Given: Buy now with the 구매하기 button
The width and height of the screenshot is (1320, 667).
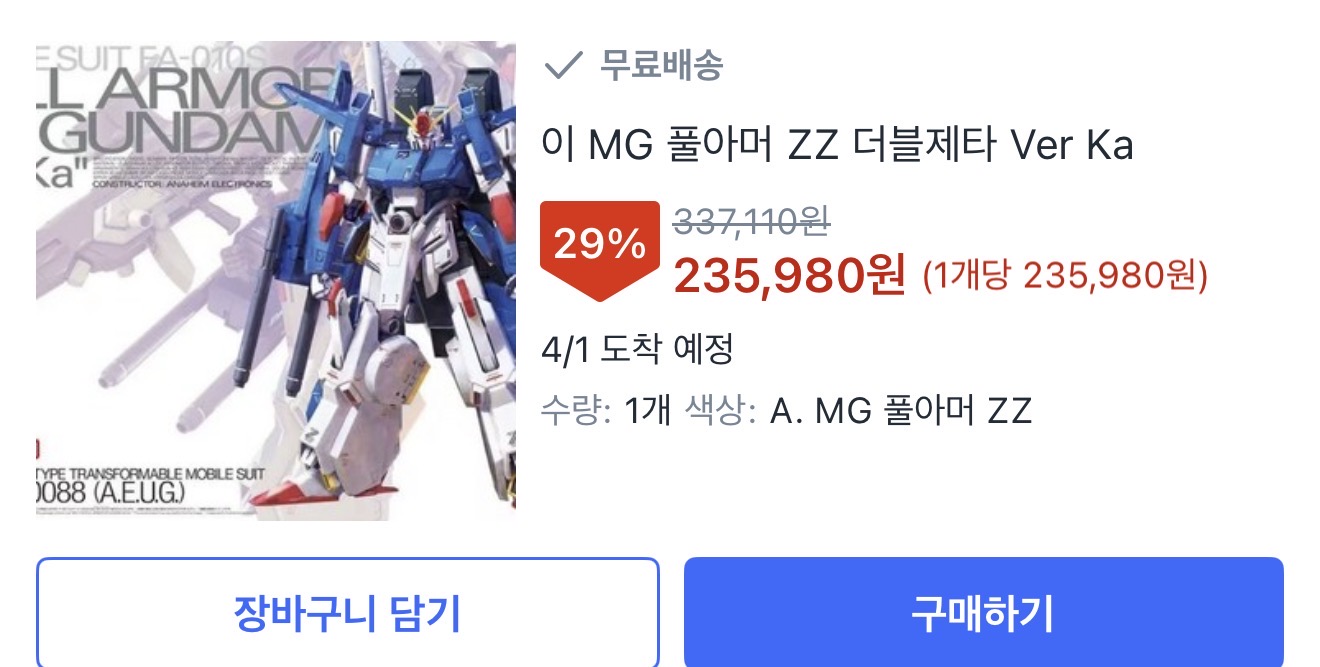Looking at the screenshot, I should tap(983, 613).
